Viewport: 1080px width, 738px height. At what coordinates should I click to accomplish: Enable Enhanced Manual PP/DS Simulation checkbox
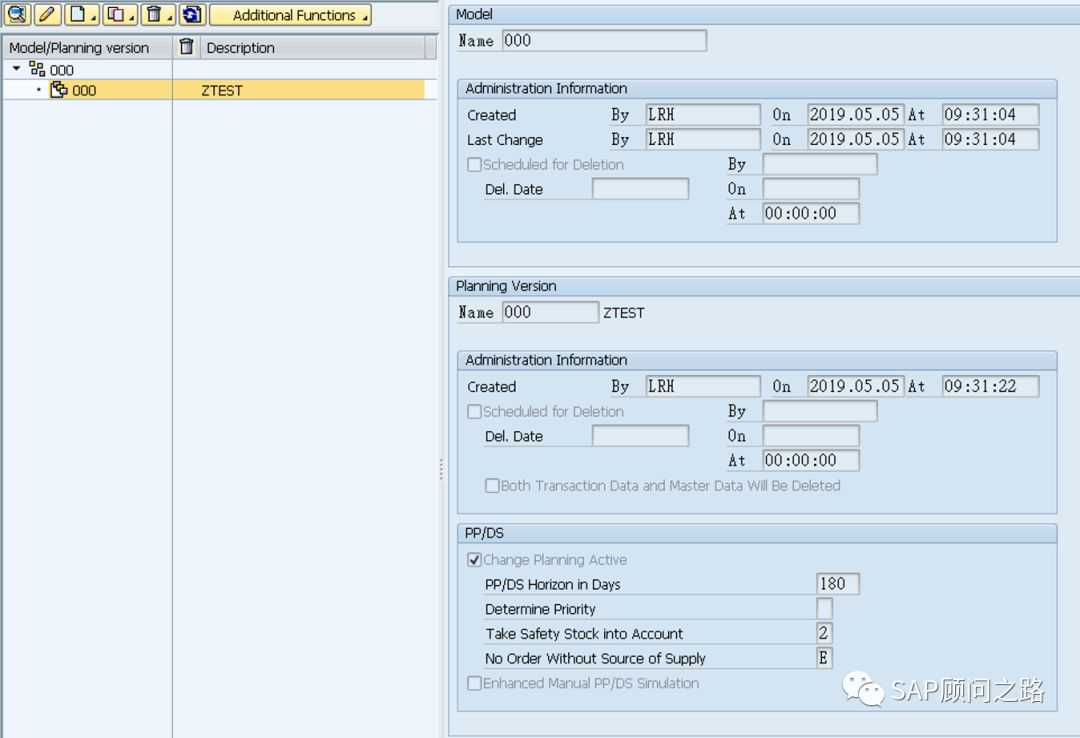coord(475,684)
